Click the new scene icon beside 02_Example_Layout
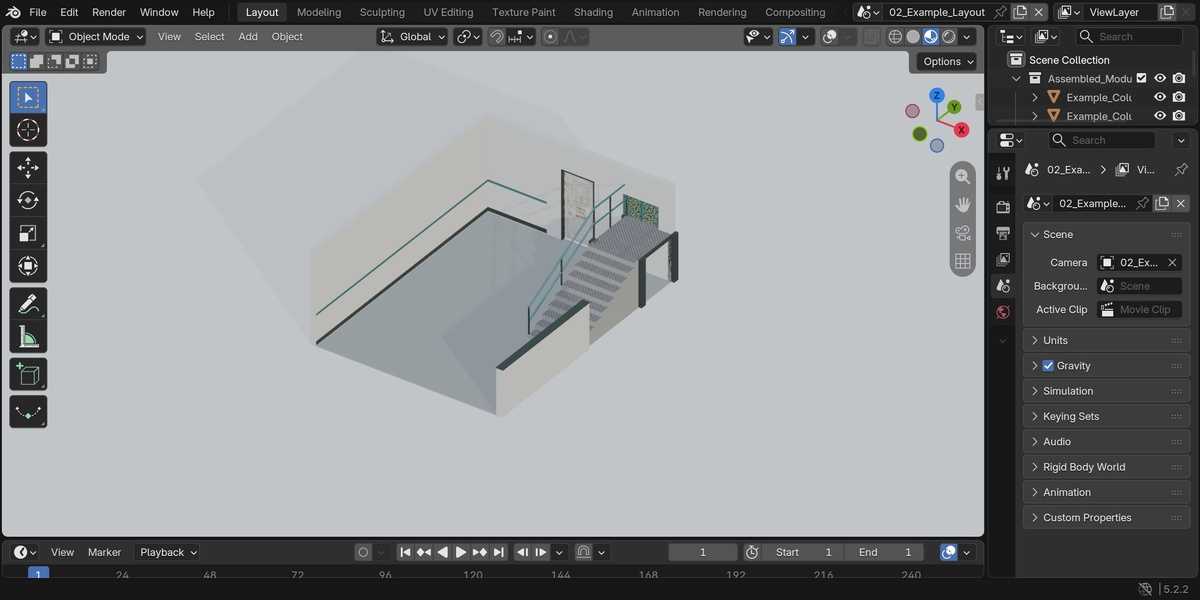Screen dimensions: 1200x600 [x=1019, y=12]
